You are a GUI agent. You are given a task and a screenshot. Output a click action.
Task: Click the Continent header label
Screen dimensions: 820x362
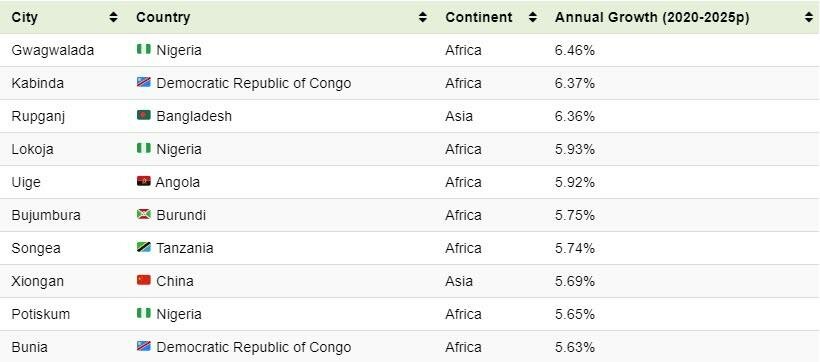click(x=479, y=17)
